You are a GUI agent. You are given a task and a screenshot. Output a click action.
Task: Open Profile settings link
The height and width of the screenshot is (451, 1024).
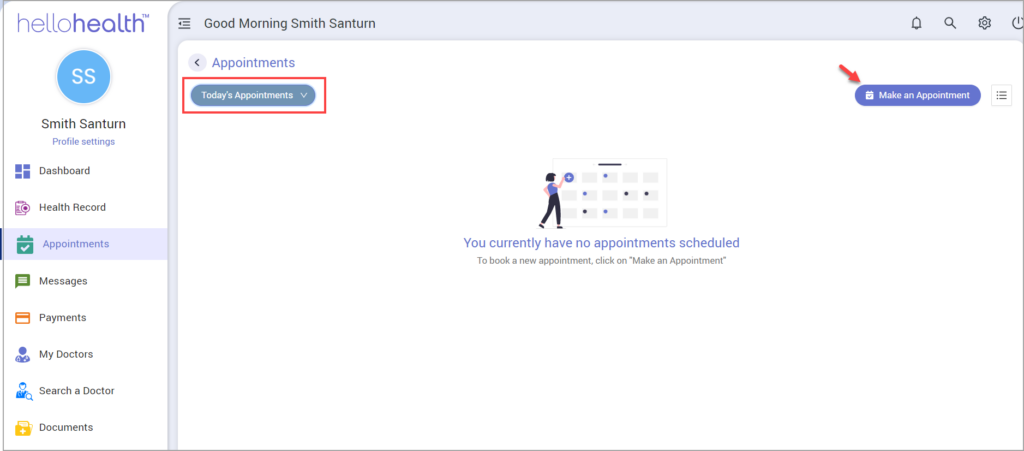click(x=83, y=142)
